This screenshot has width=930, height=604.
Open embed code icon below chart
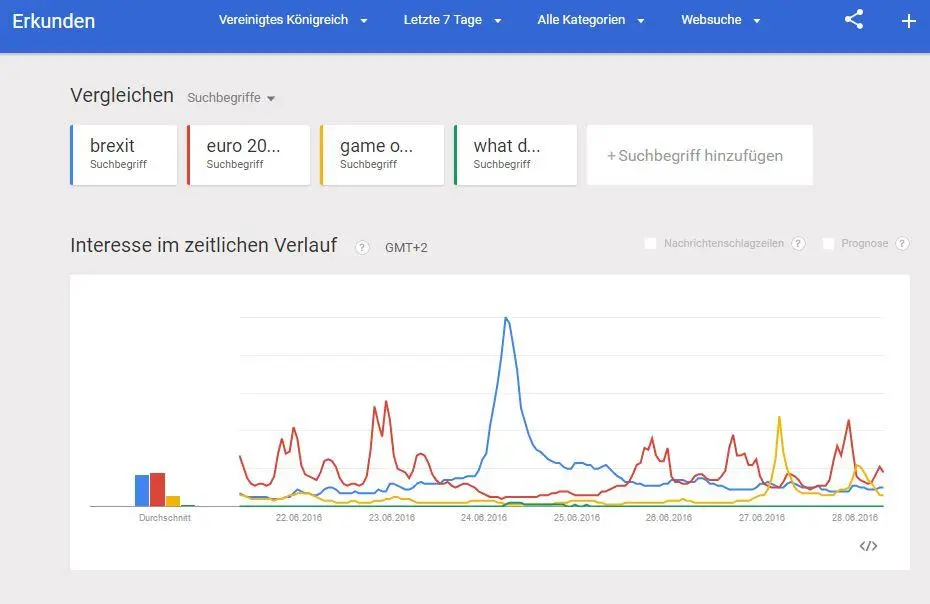(x=868, y=546)
